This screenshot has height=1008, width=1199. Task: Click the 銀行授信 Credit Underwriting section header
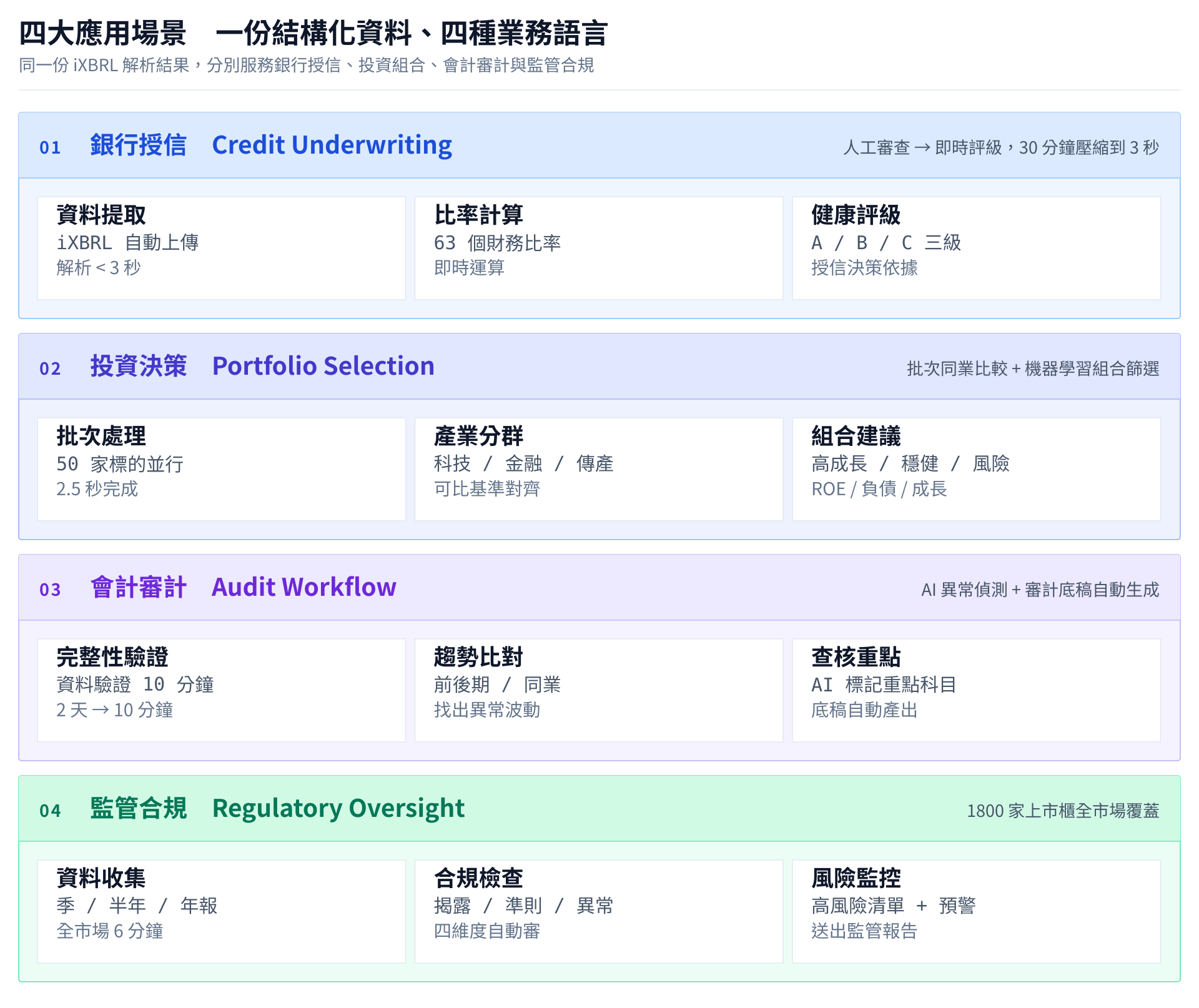pyautogui.click(x=599, y=146)
